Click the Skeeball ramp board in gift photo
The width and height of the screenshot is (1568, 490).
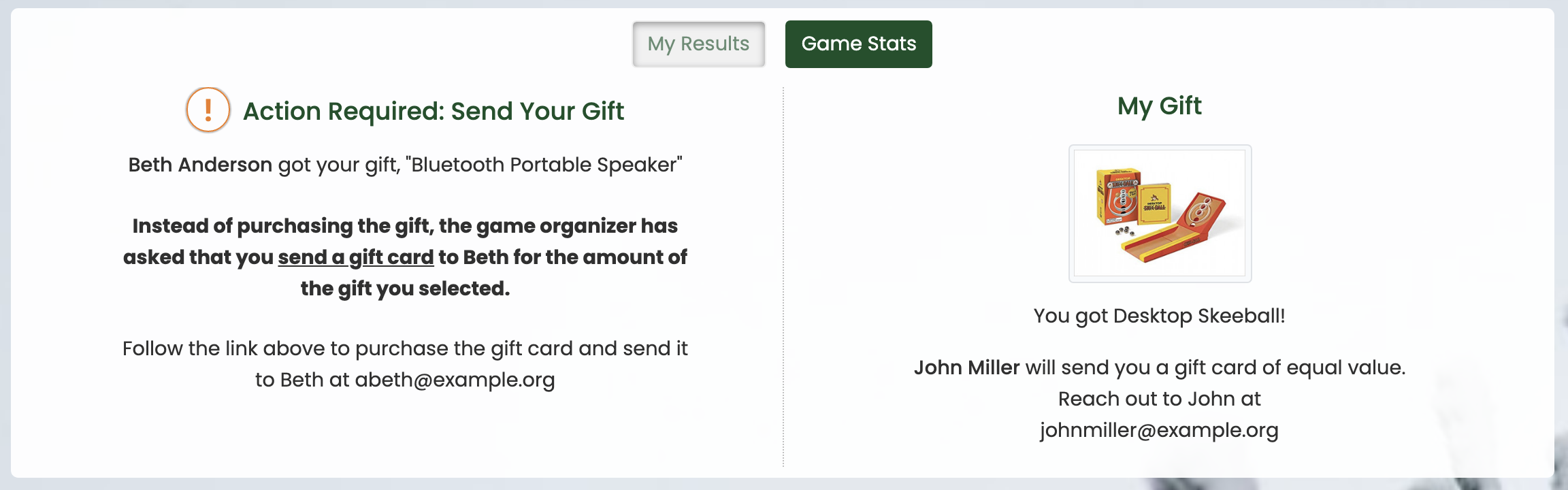coord(1173,231)
